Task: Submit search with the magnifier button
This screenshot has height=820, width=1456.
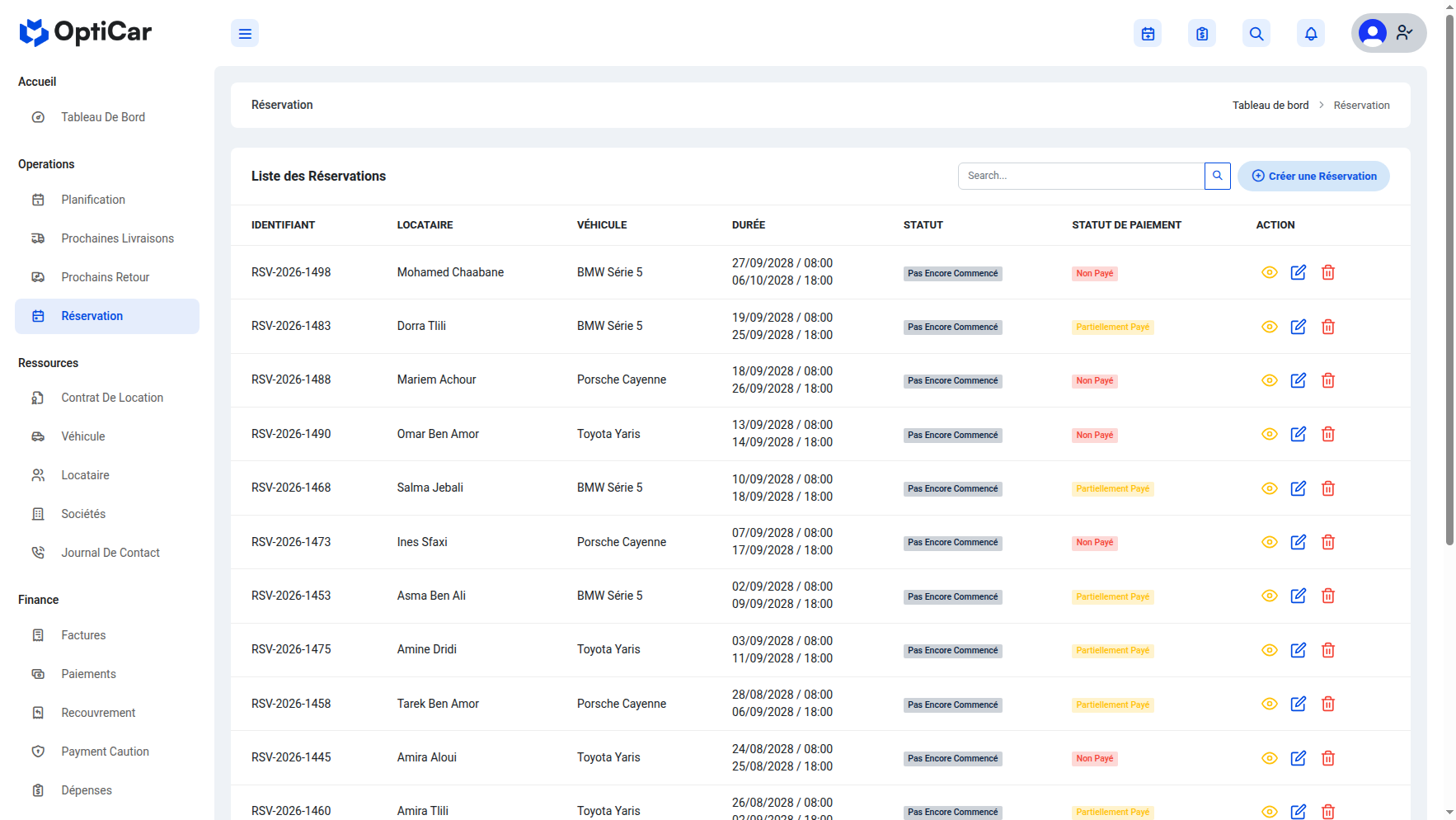Action: [x=1218, y=176]
